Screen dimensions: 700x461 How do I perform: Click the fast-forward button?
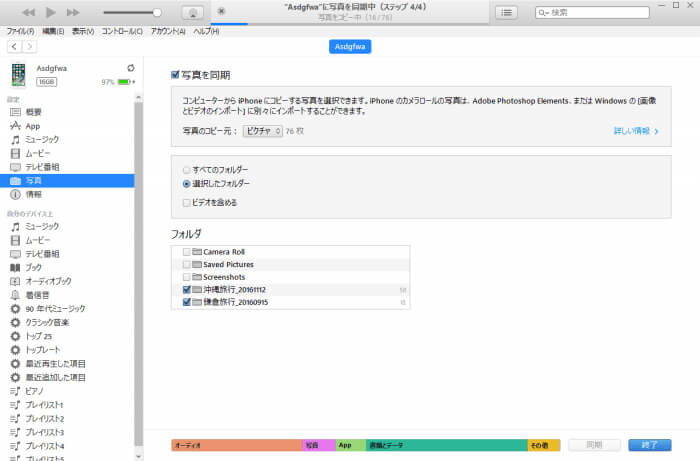click(73, 12)
